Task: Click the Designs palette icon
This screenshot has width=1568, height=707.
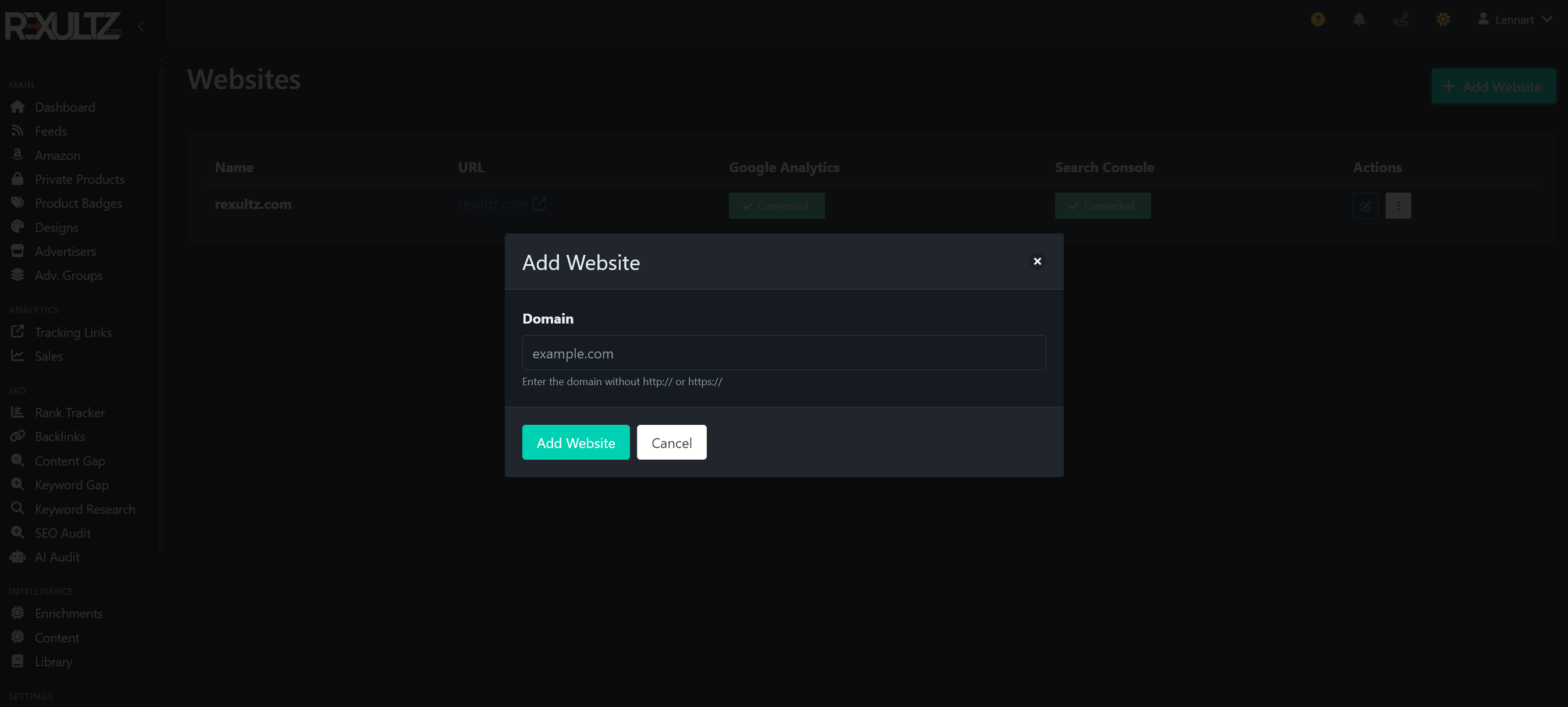Action: tap(17, 227)
